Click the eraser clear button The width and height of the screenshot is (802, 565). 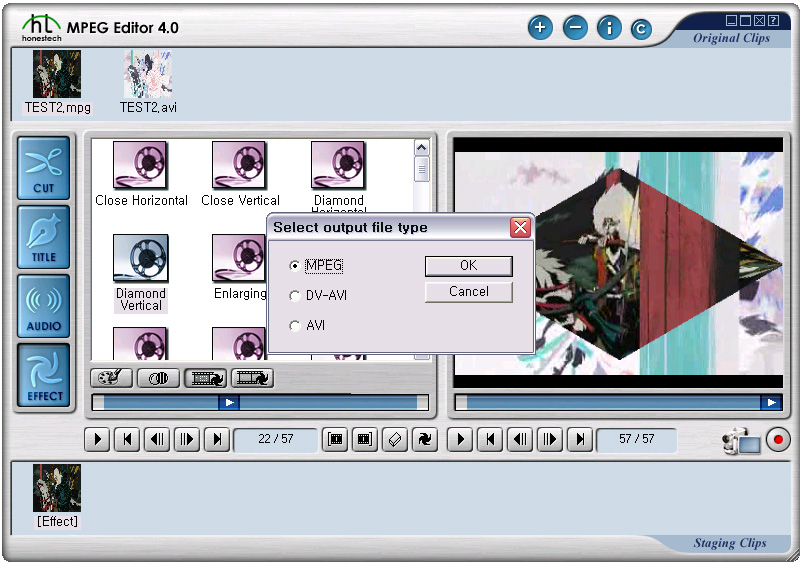pyautogui.click(x=395, y=439)
